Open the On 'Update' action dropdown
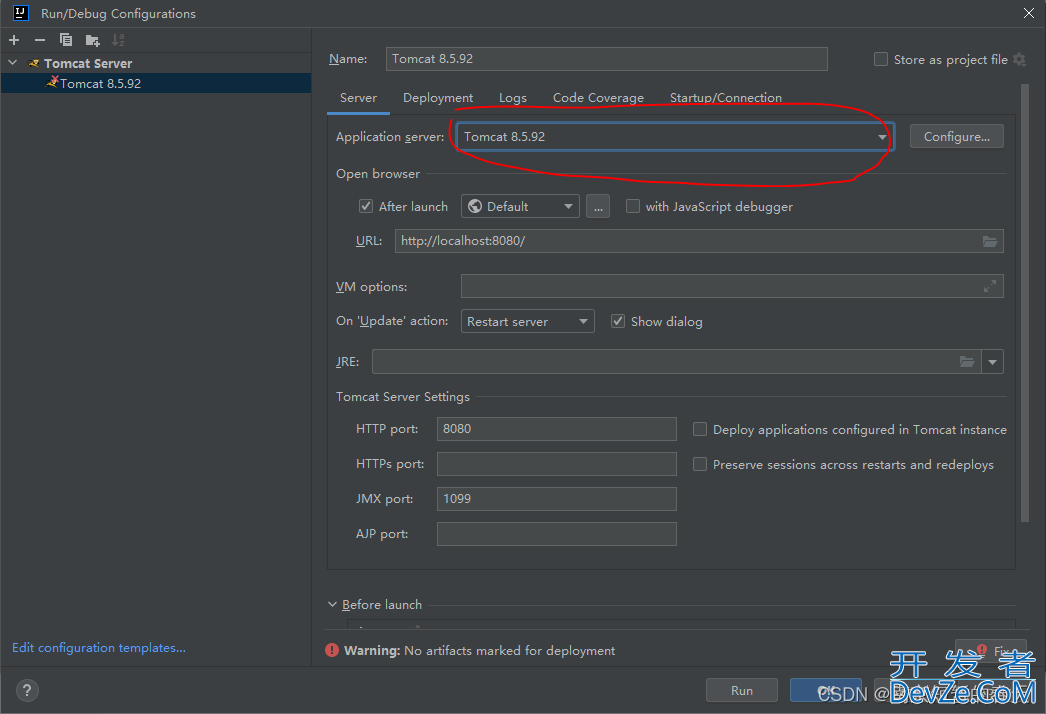This screenshot has height=714, width=1046. click(x=527, y=322)
